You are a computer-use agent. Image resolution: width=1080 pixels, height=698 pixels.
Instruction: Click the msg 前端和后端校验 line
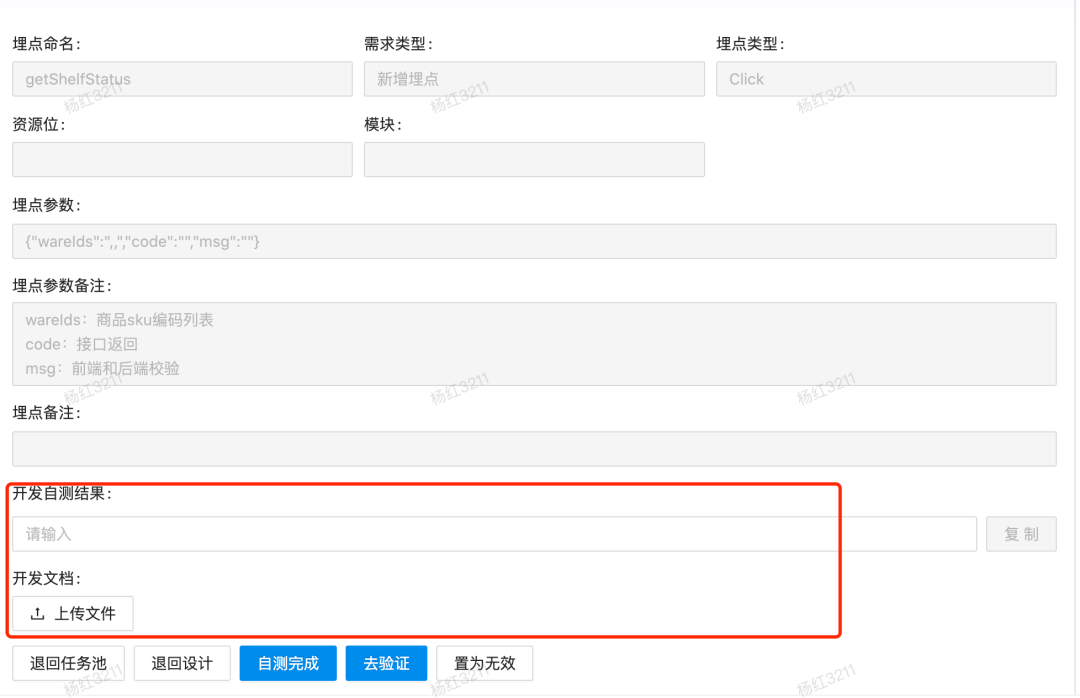click(x=103, y=369)
